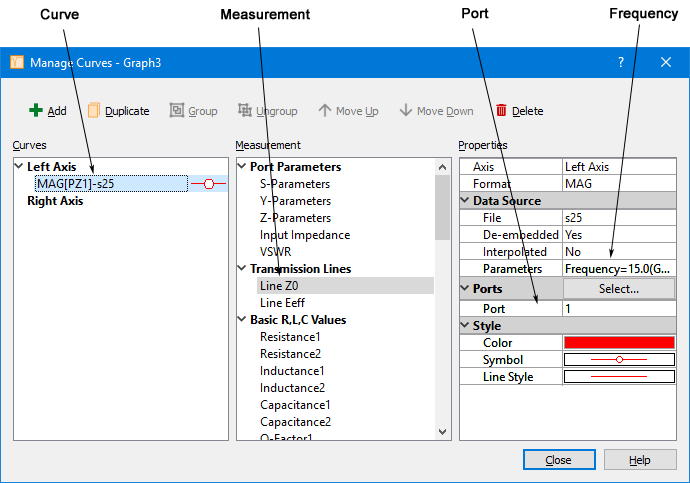Collapse the Transmission Lines group
Screen dimensions: 690x483
(x=242, y=268)
